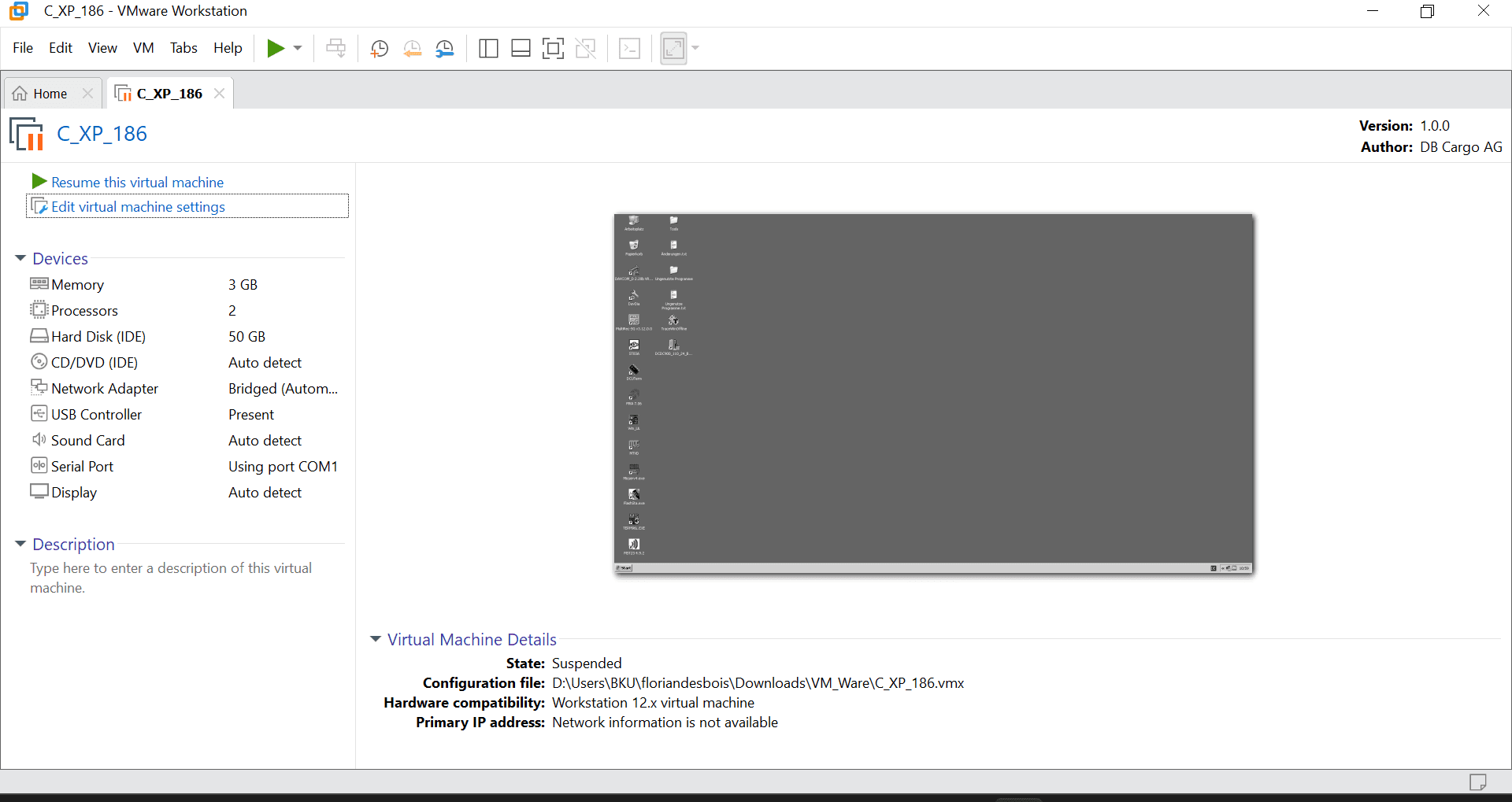Click the Display monitor icon
The height and width of the screenshot is (802, 1512).
(39, 491)
